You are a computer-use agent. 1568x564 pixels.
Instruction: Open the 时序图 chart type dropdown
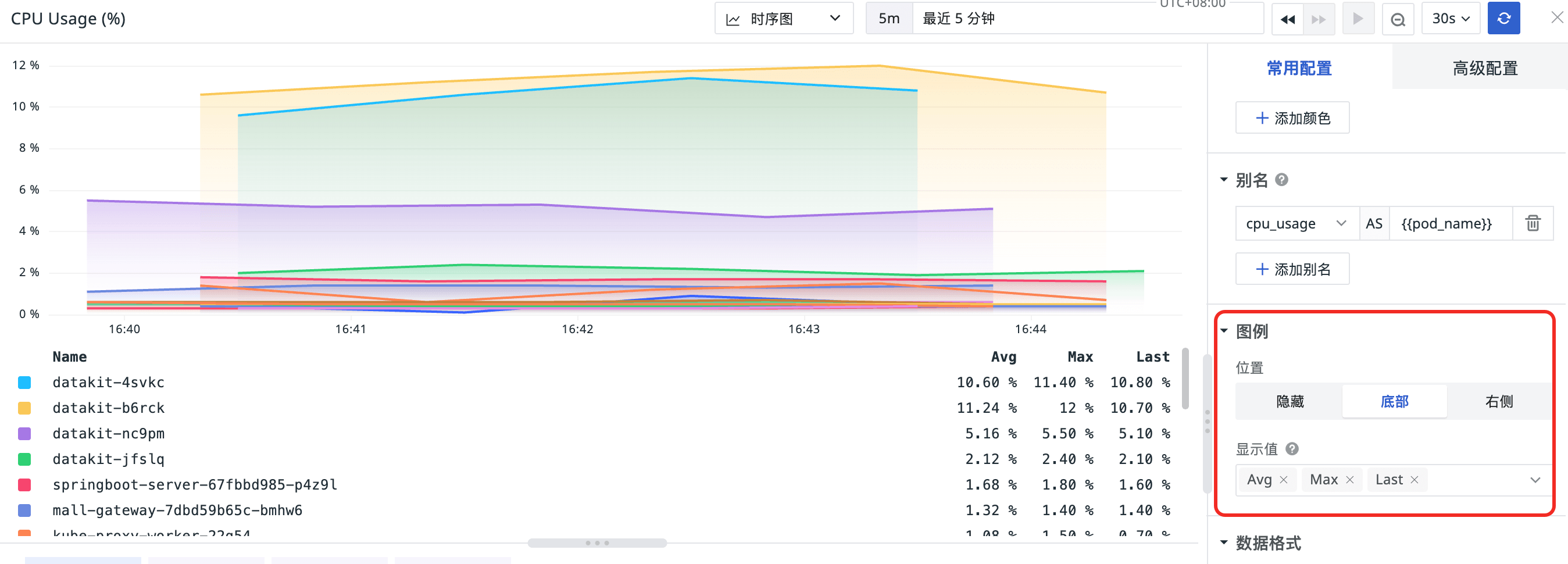pyautogui.click(x=783, y=19)
